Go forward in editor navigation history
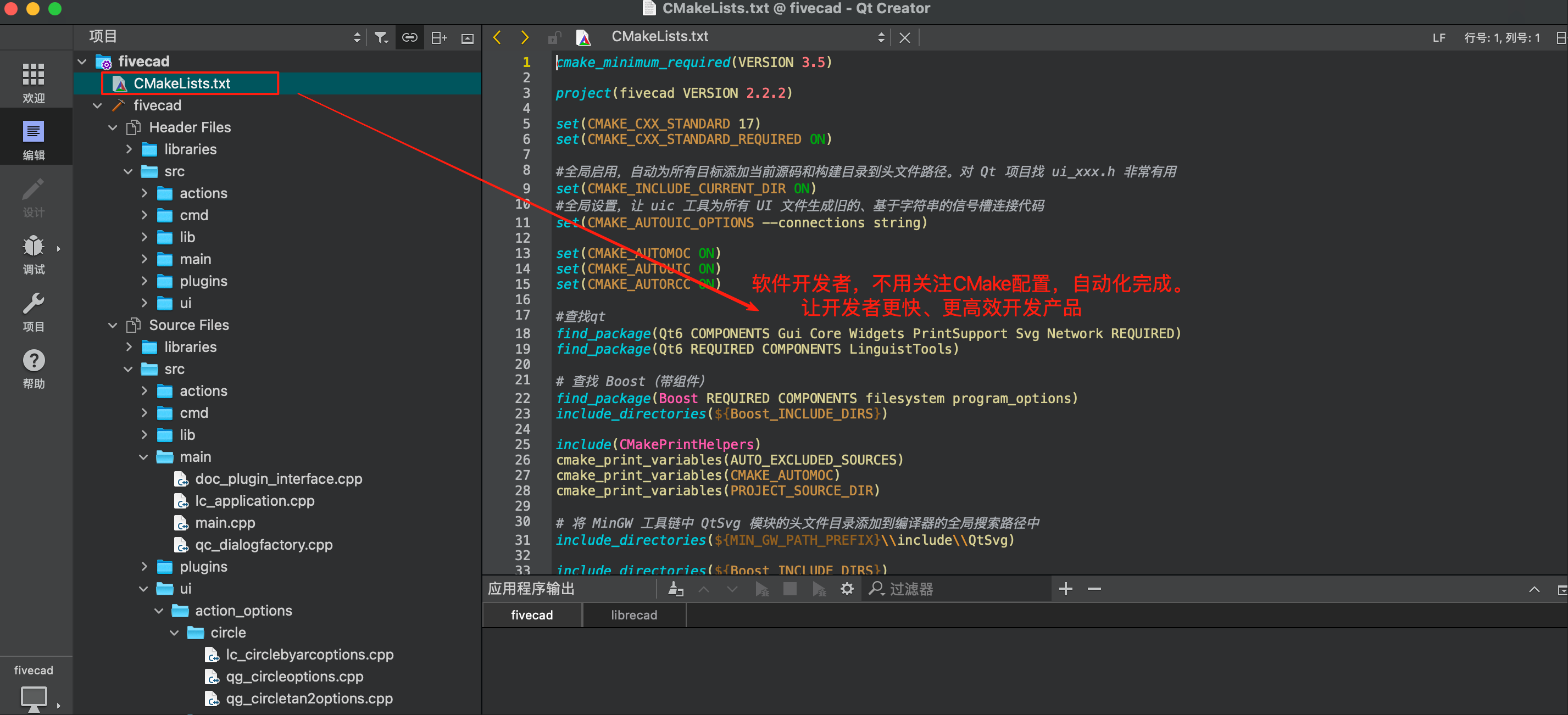 point(525,38)
